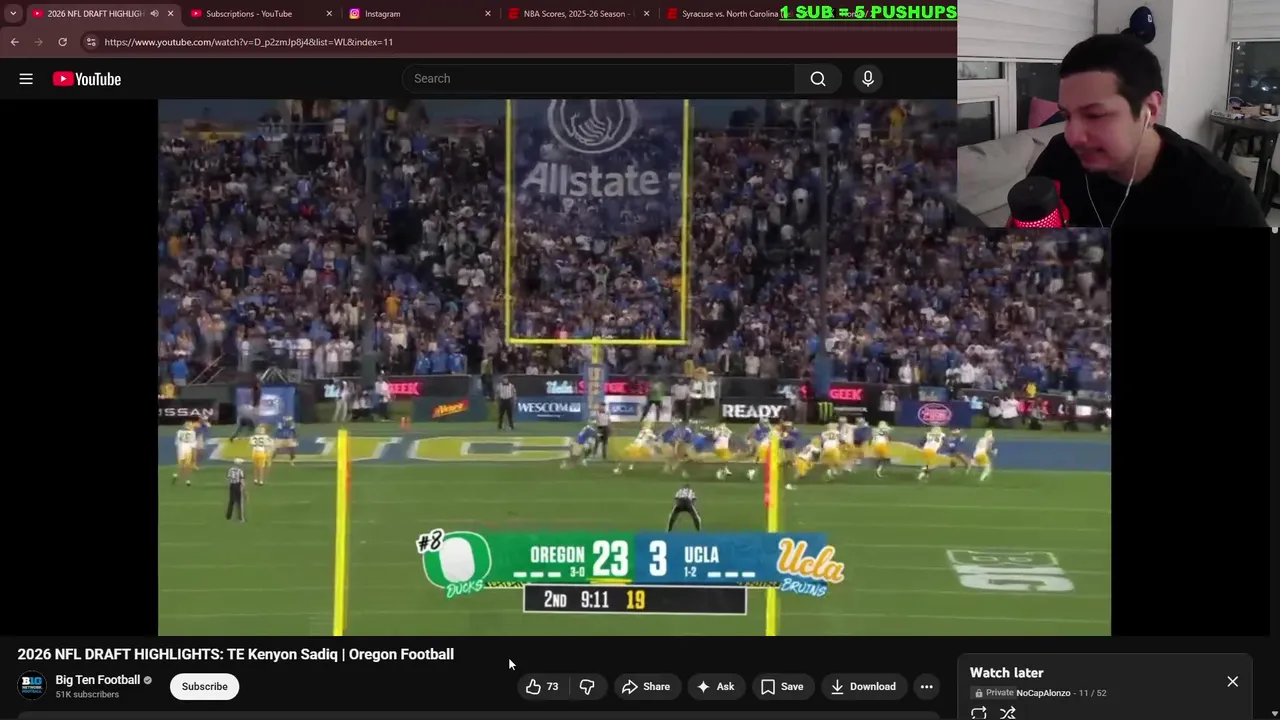Open the Ask AI button
Viewport: 1280px width, 720px height.
tap(716, 687)
